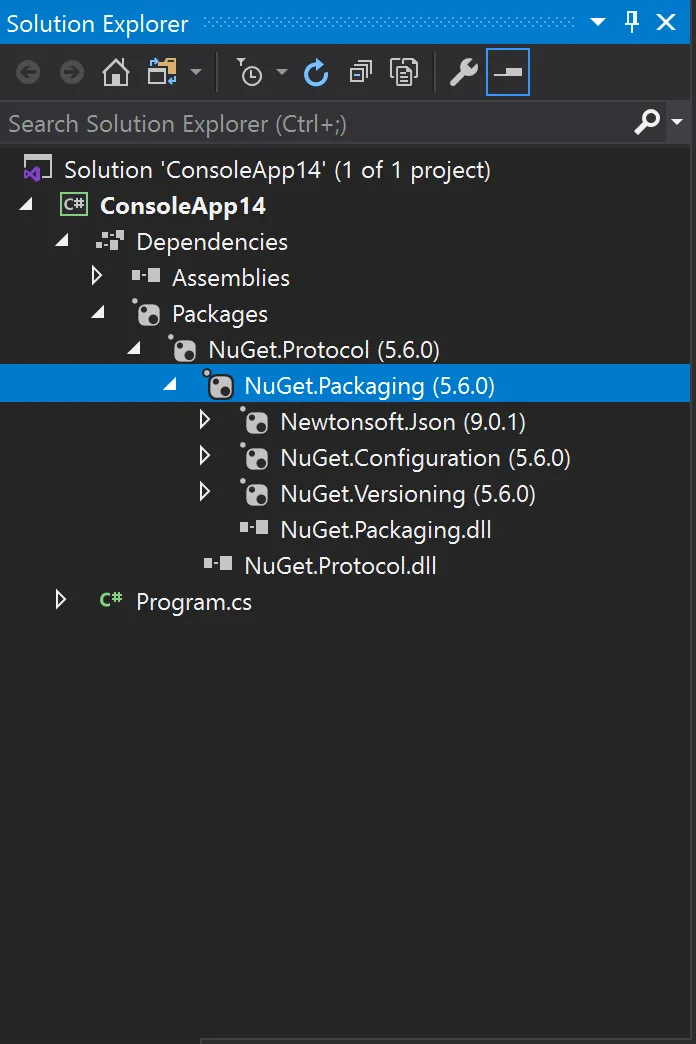Click the NuGet.Versioning package icon
The width and height of the screenshot is (696, 1044).
pos(256,494)
